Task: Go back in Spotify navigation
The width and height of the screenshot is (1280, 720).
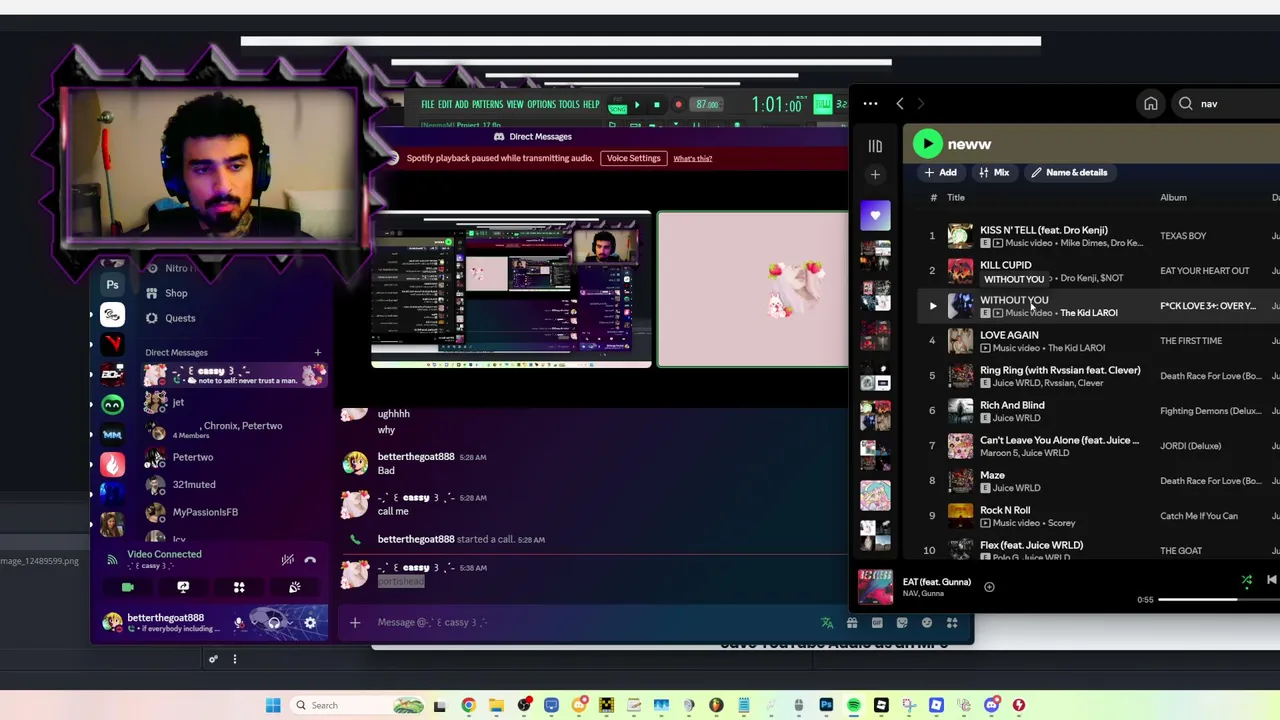Action: coord(900,103)
